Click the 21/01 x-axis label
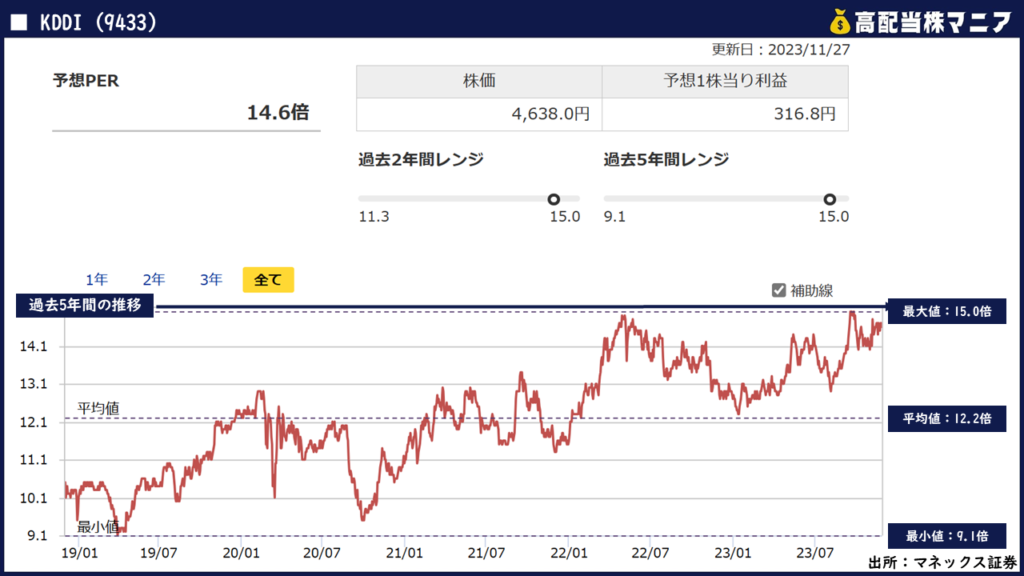This screenshot has width=1024, height=576. coord(404,553)
